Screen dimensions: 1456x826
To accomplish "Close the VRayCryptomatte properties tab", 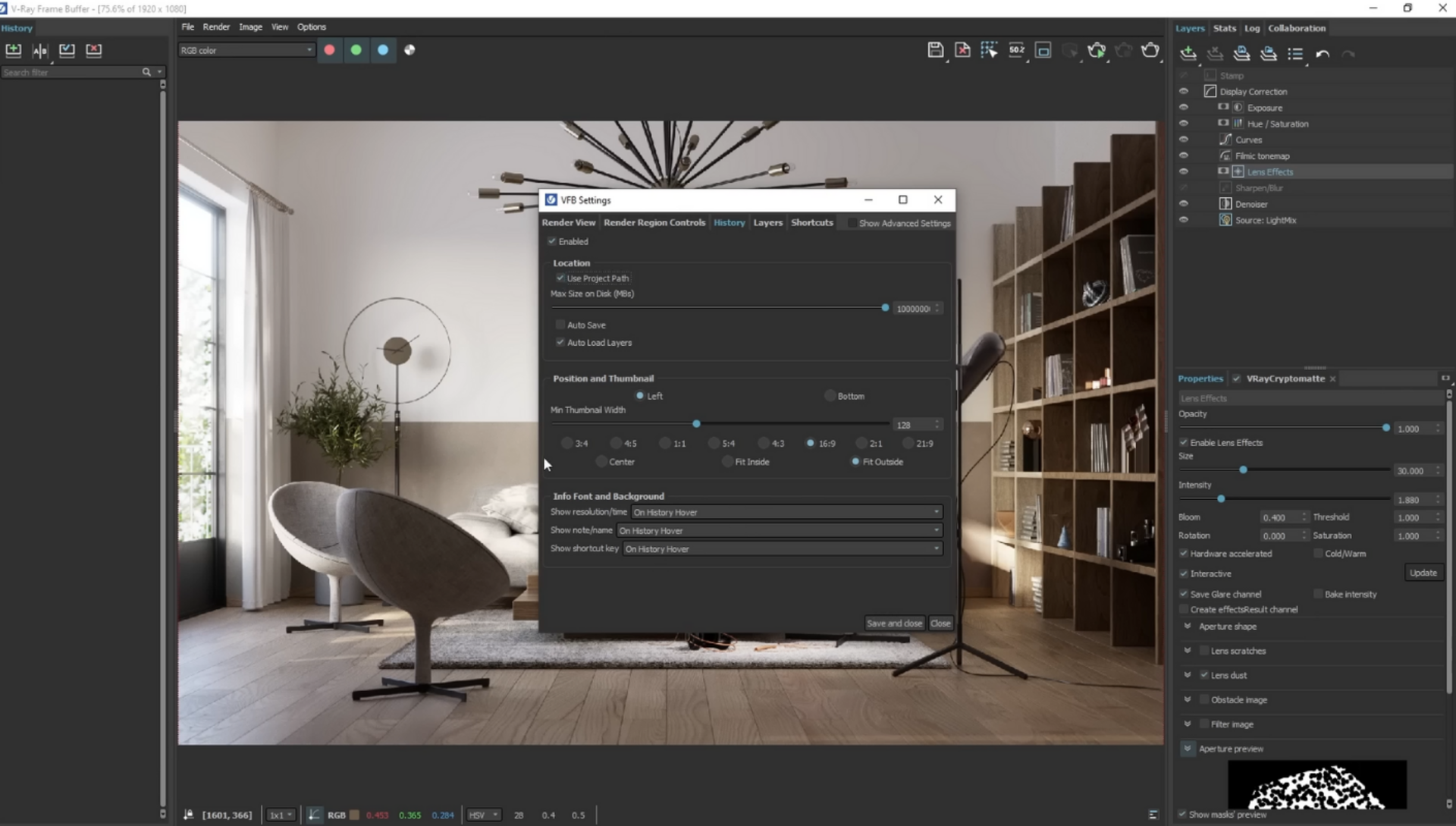I will point(1332,378).
